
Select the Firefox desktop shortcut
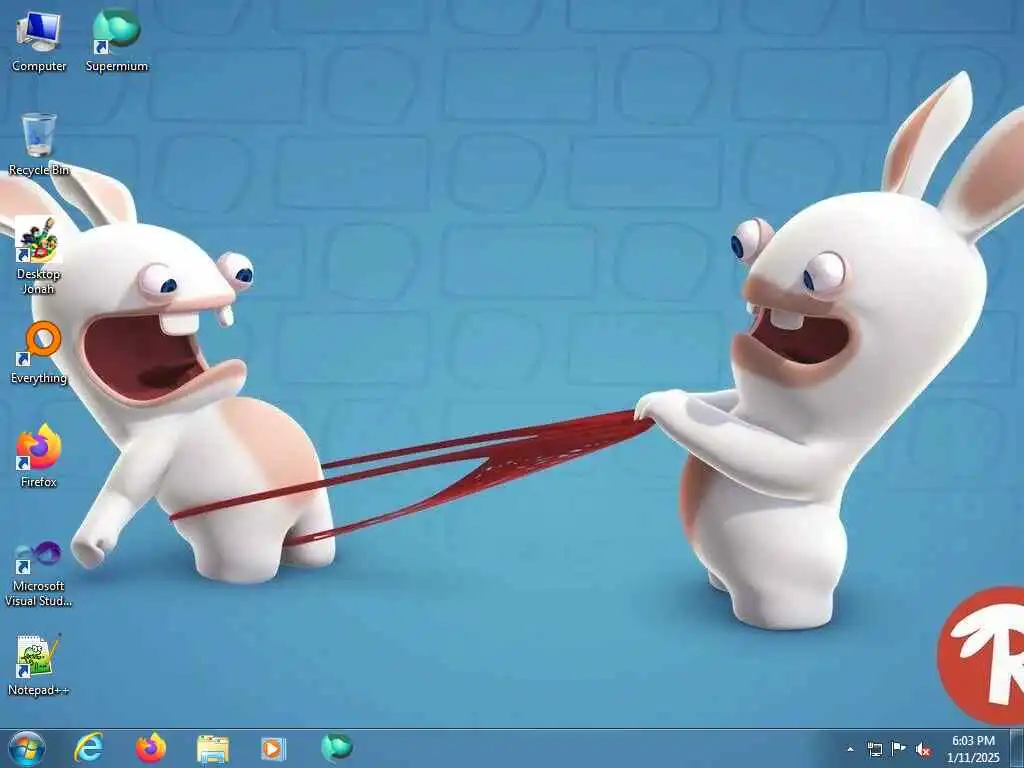[x=39, y=456]
